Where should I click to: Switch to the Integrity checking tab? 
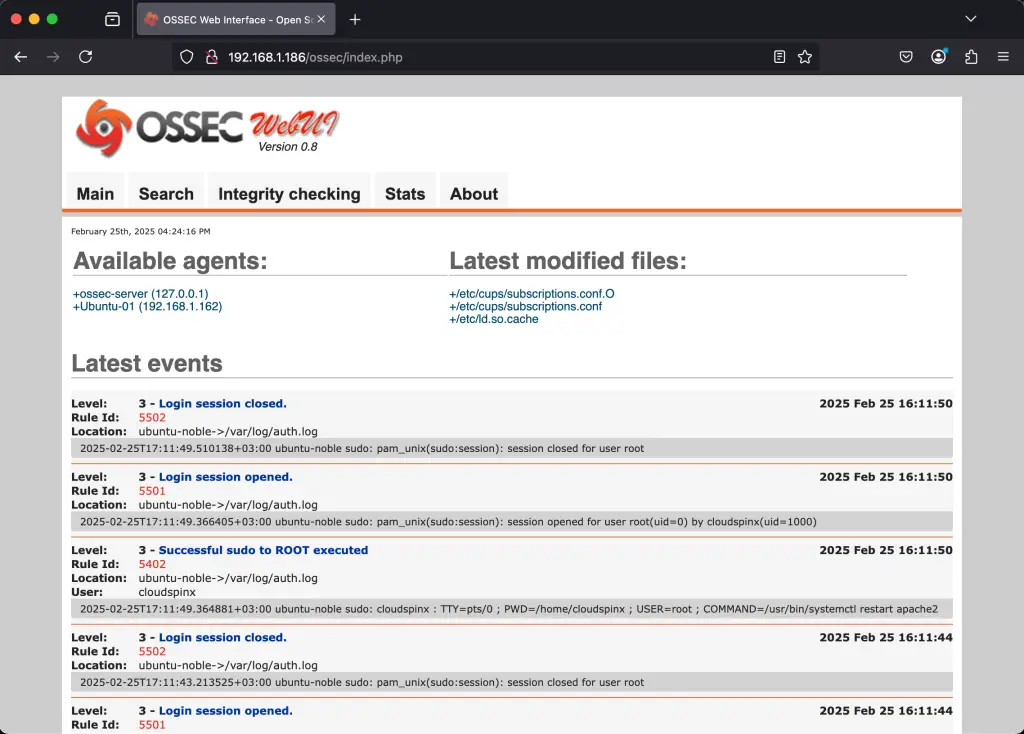point(289,194)
